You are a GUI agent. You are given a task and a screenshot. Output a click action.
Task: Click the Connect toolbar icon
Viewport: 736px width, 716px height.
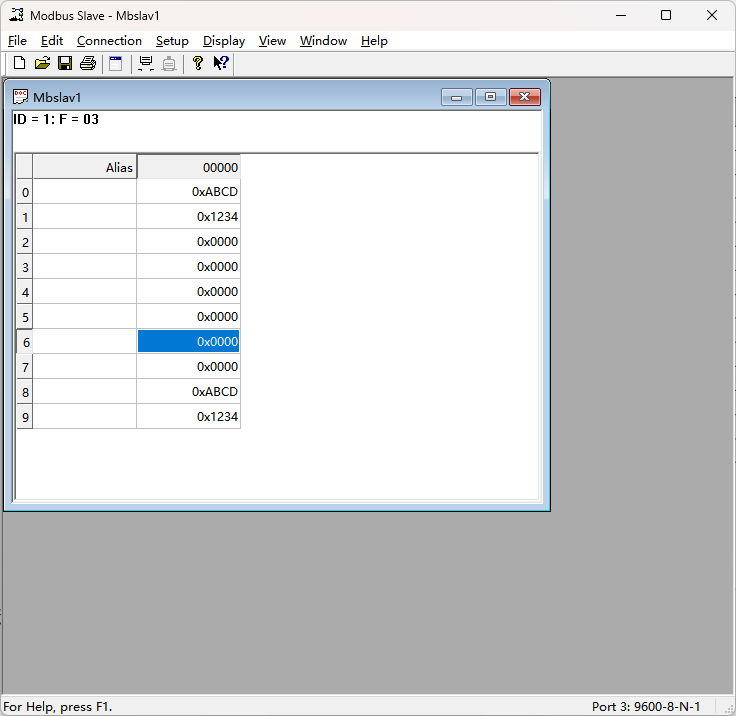pos(146,63)
